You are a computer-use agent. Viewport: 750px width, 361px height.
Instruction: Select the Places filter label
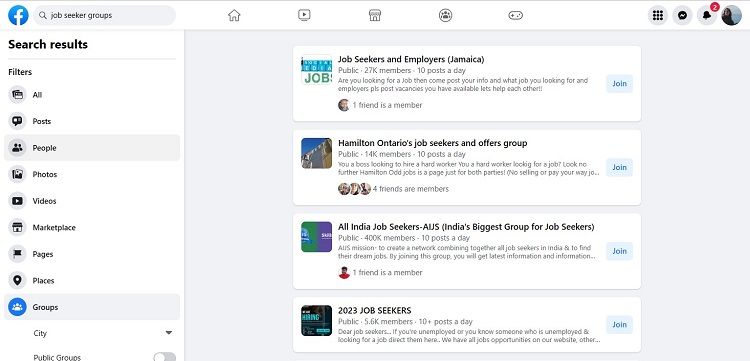point(43,281)
